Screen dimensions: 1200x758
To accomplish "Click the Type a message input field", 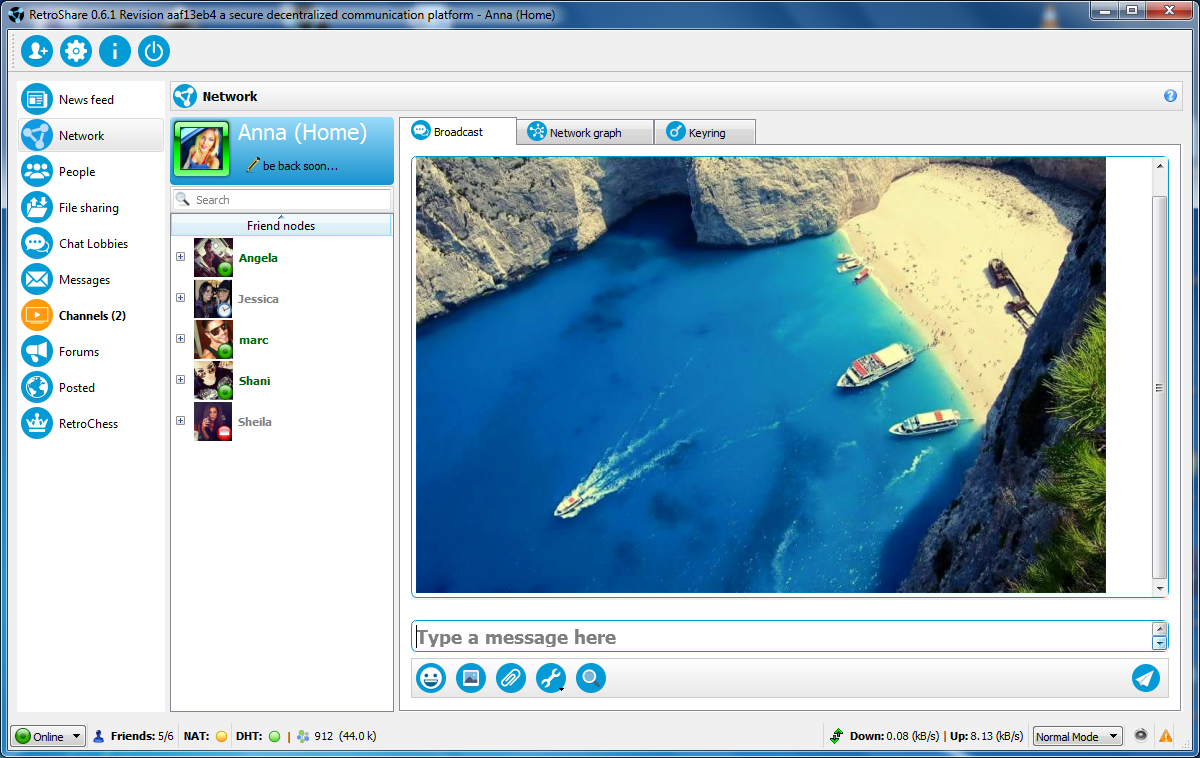I will coord(700,637).
